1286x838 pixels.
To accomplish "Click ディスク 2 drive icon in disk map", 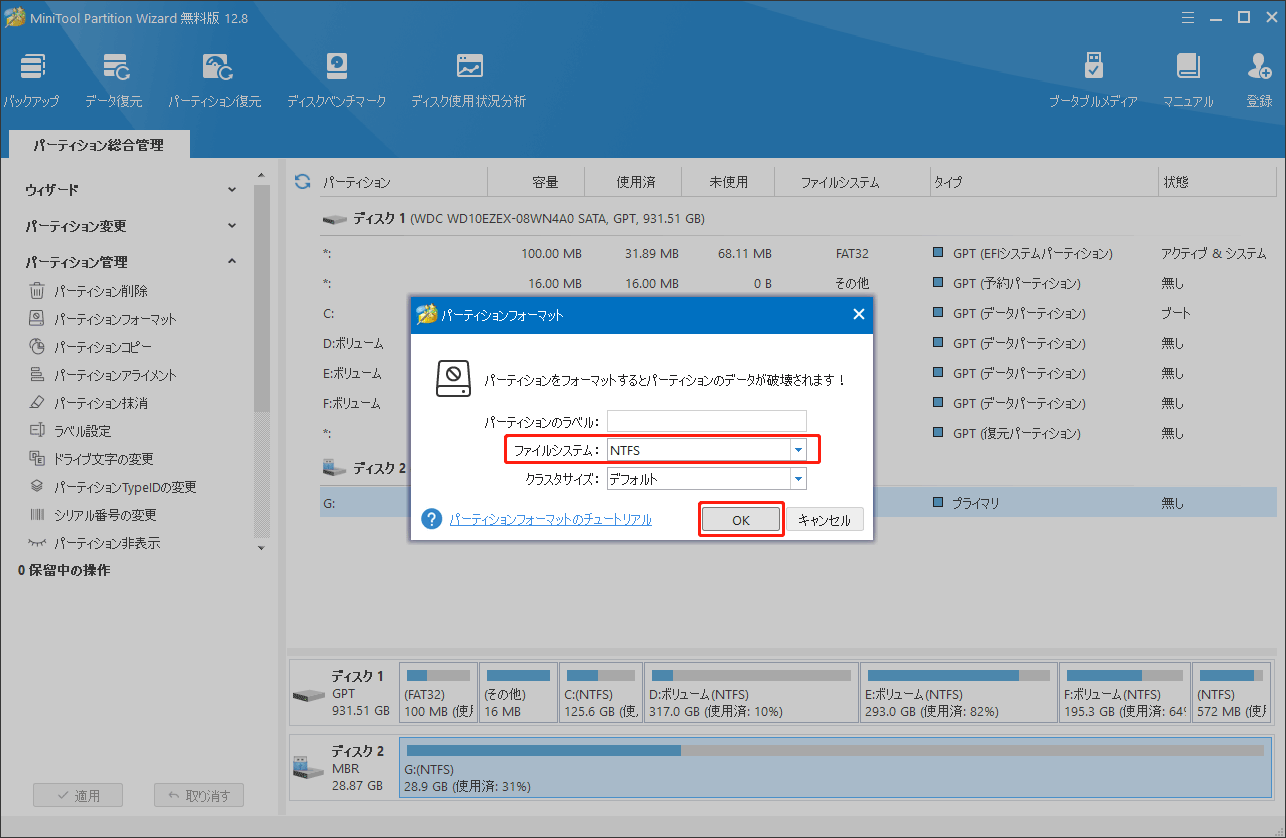I will point(308,769).
